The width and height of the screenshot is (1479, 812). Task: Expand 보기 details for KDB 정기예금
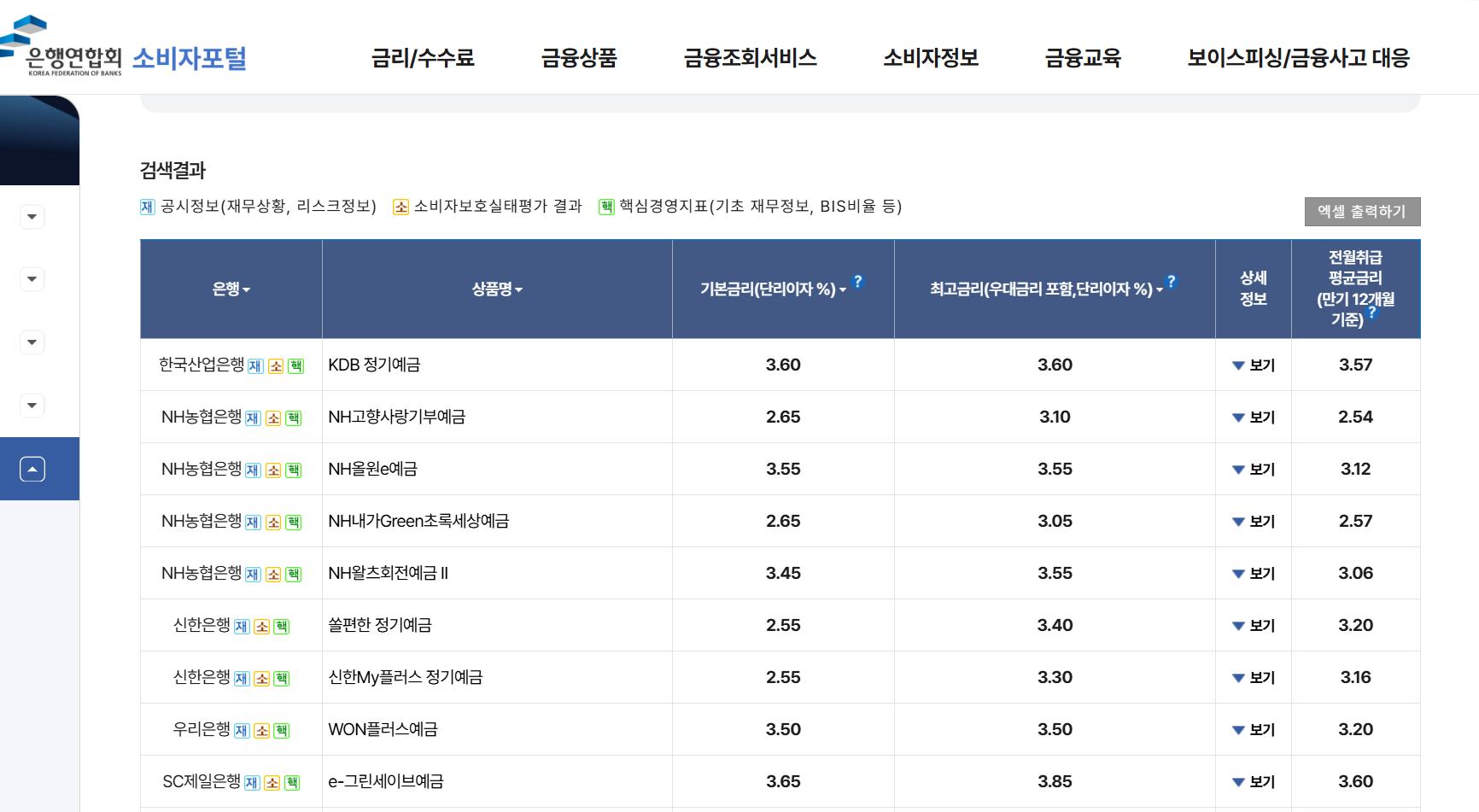[x=1254, y=365]
